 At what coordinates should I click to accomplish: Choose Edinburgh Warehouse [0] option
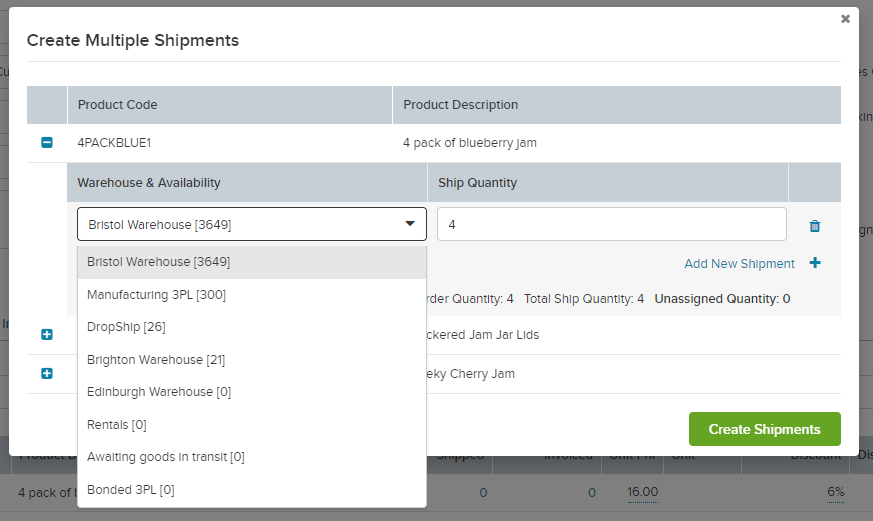point(159,392)
